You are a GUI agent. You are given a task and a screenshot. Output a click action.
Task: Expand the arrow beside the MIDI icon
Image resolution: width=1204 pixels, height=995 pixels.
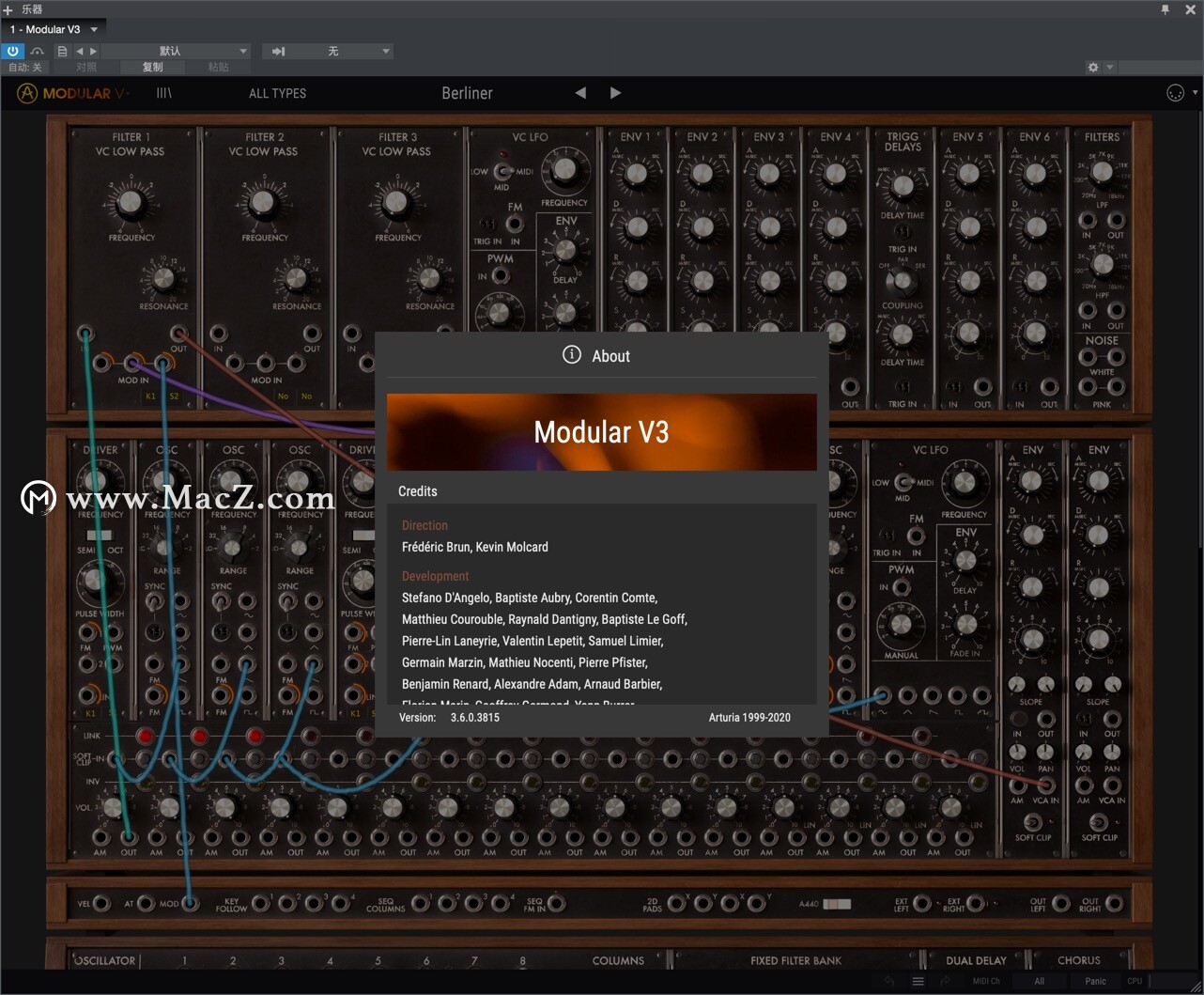point(1195,92)
